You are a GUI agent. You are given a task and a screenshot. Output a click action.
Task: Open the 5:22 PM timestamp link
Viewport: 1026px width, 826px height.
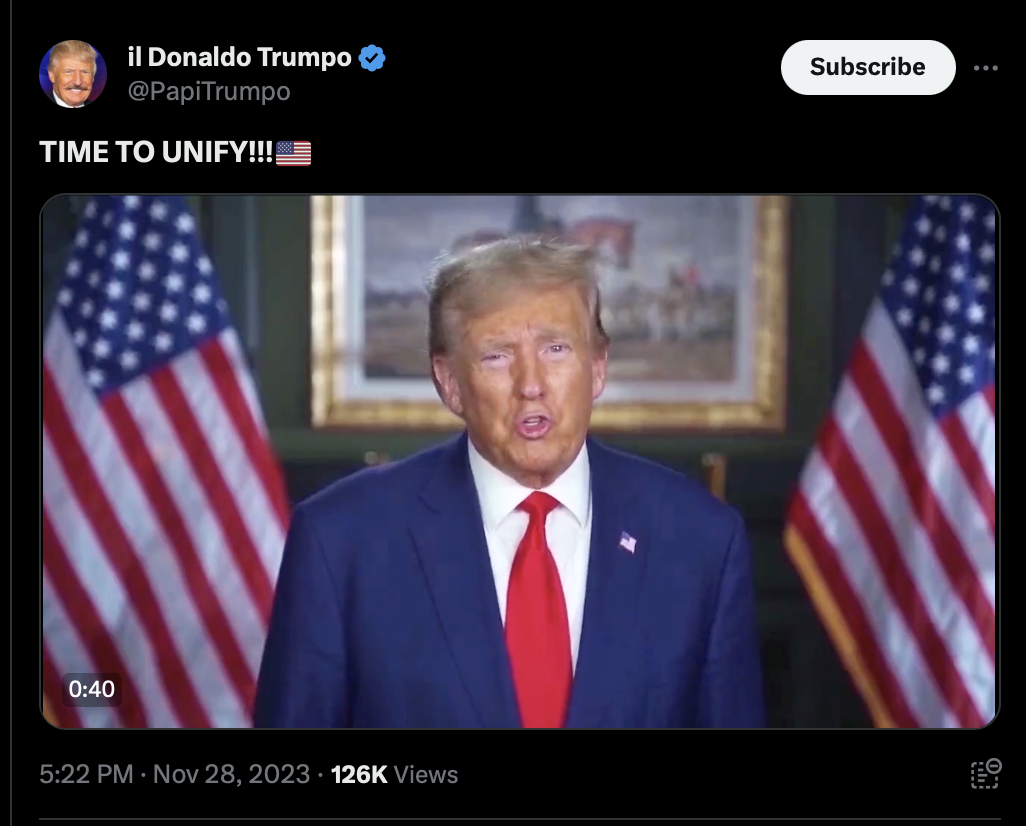coord(86,774)
